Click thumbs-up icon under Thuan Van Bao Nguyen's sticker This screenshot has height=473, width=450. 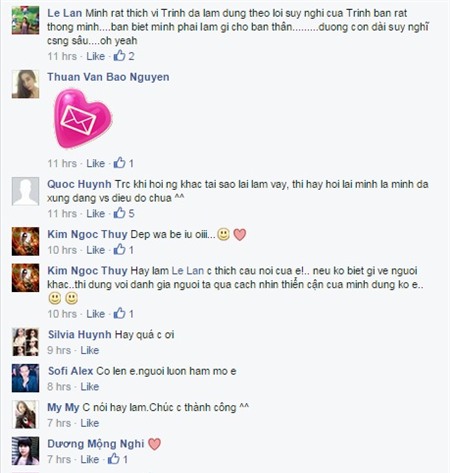(119, 163)
